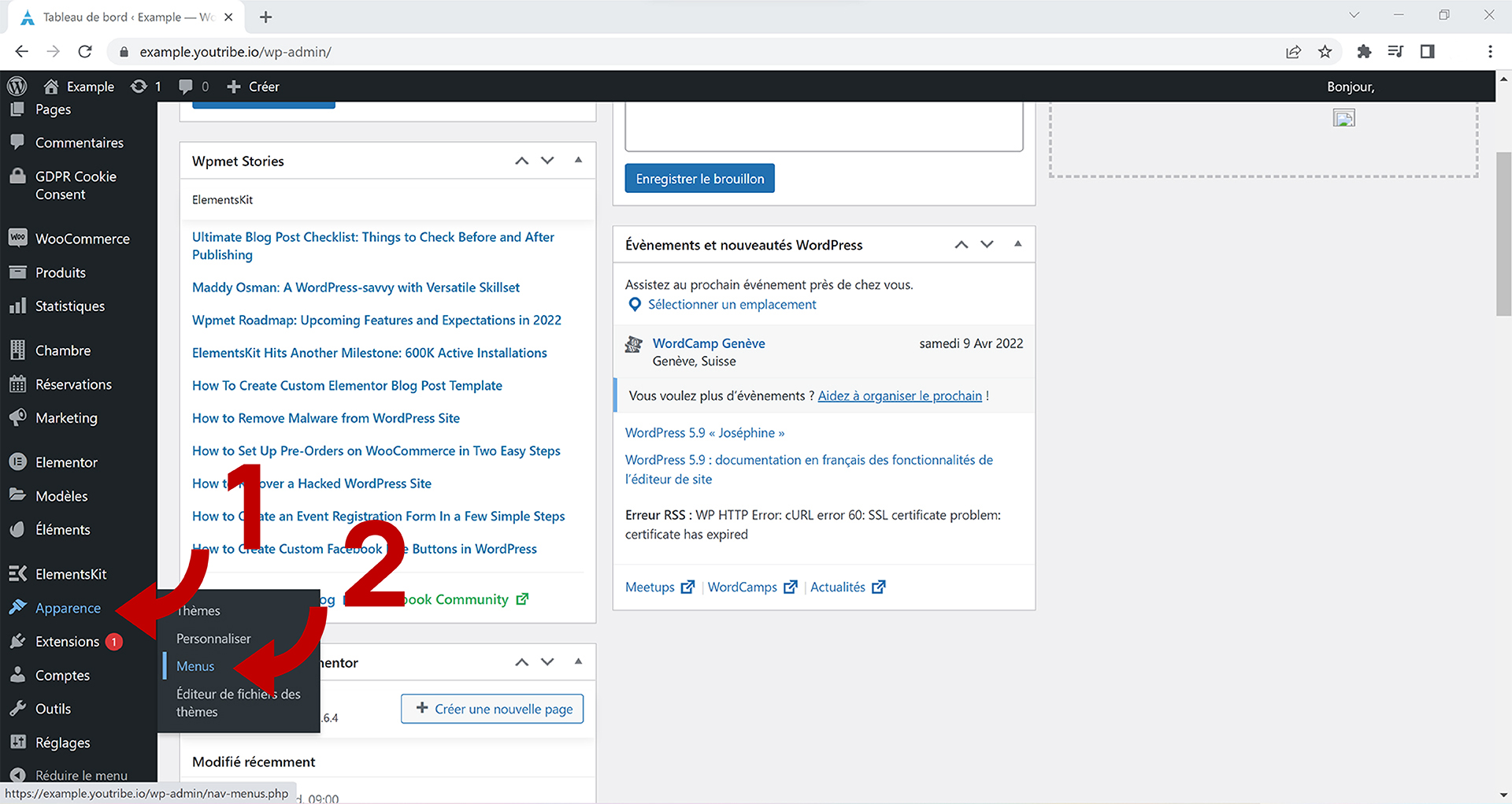The width and height of the screenshot is (1512, 804).
Task: Reload the page with the refresh icon
Action: (x=85, y=52)
